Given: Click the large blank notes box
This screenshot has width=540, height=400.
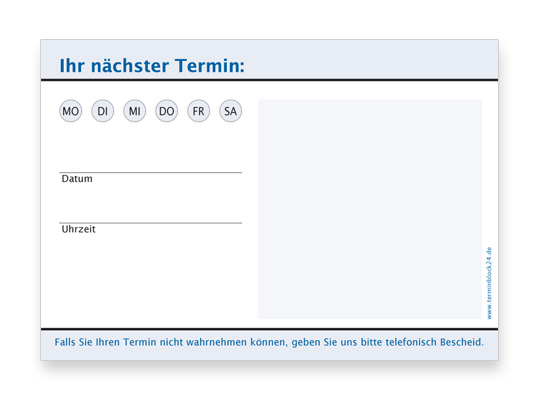Looking at the screenshot, I should click(x=370, y=209).
